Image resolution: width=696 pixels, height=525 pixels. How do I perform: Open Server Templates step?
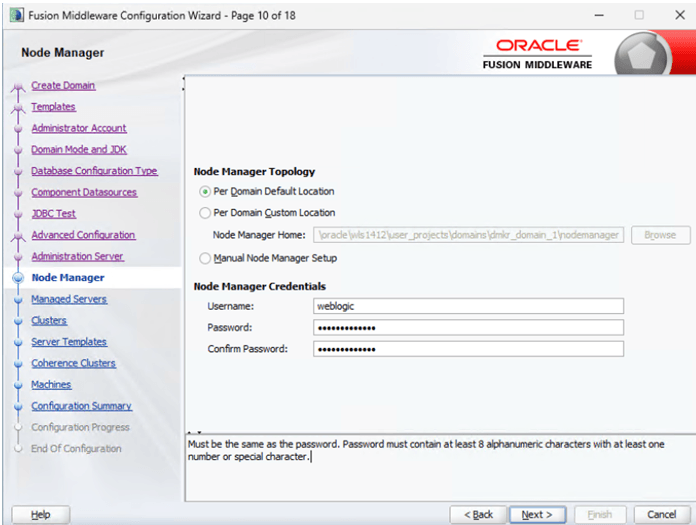69,341
